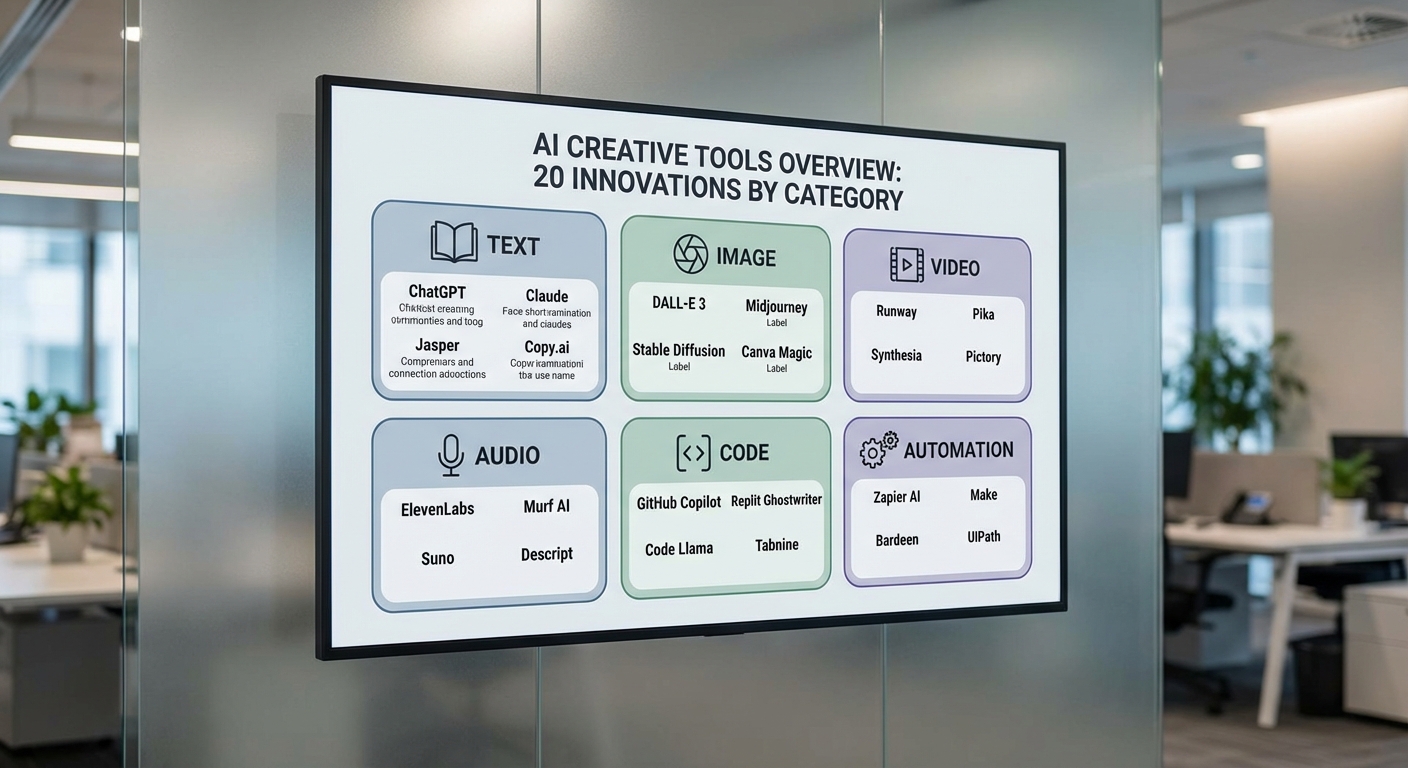The image size is (1408, 768).
Task: Click ElevenLabs in the Audio card
Action: [x=437, y=509]
